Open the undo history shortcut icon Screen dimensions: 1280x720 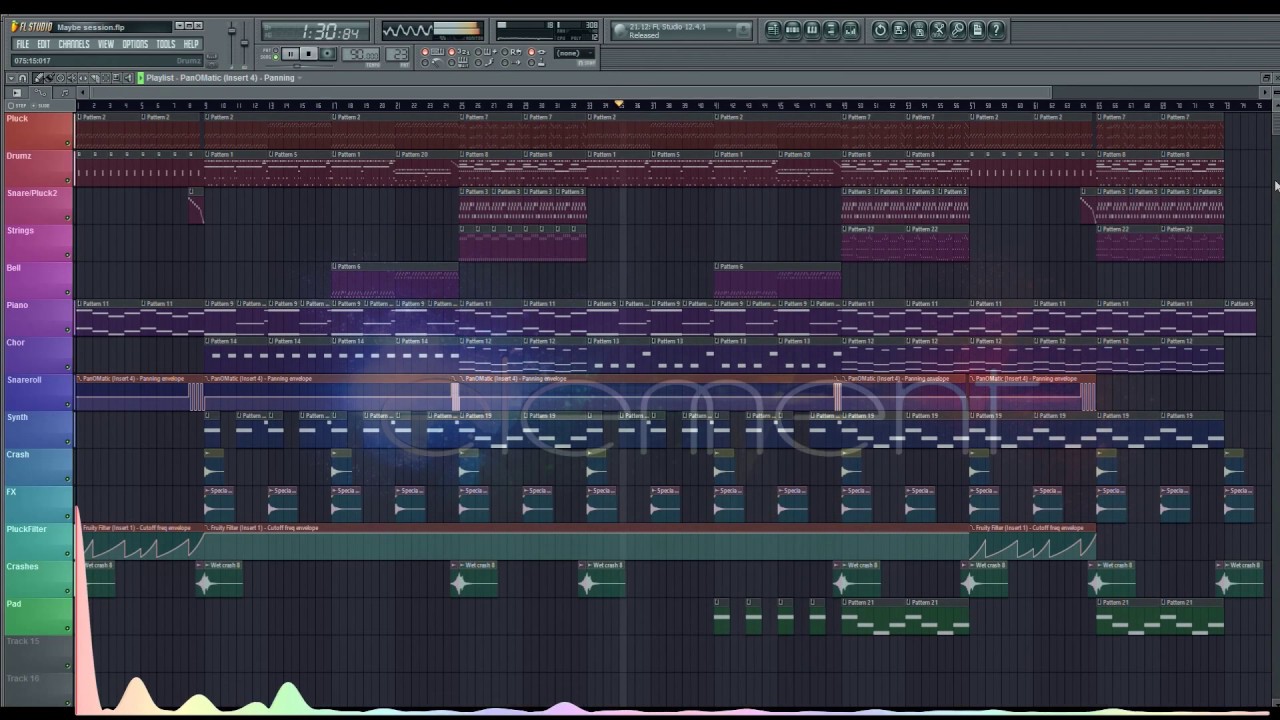pos(880,30)
